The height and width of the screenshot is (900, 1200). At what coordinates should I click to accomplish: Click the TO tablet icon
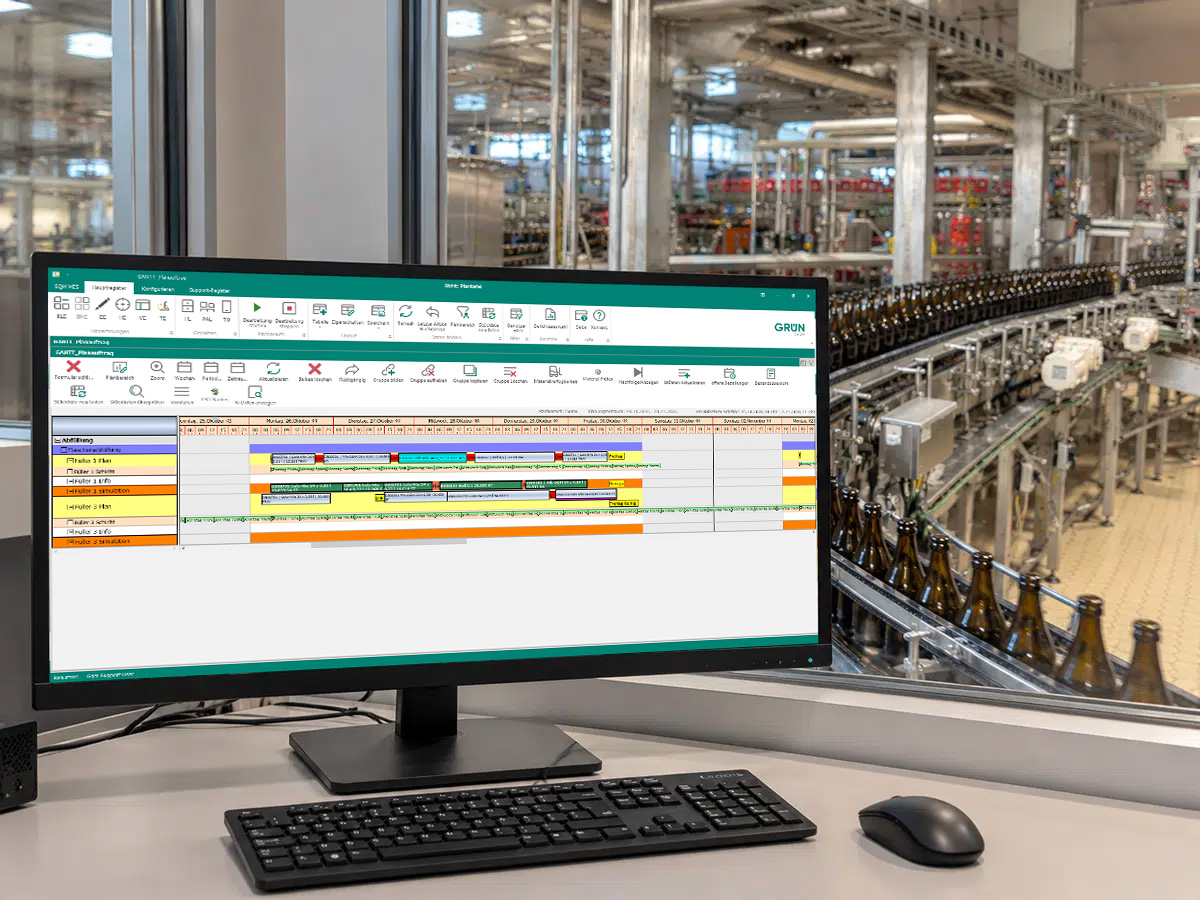click(x=227, y=306)
